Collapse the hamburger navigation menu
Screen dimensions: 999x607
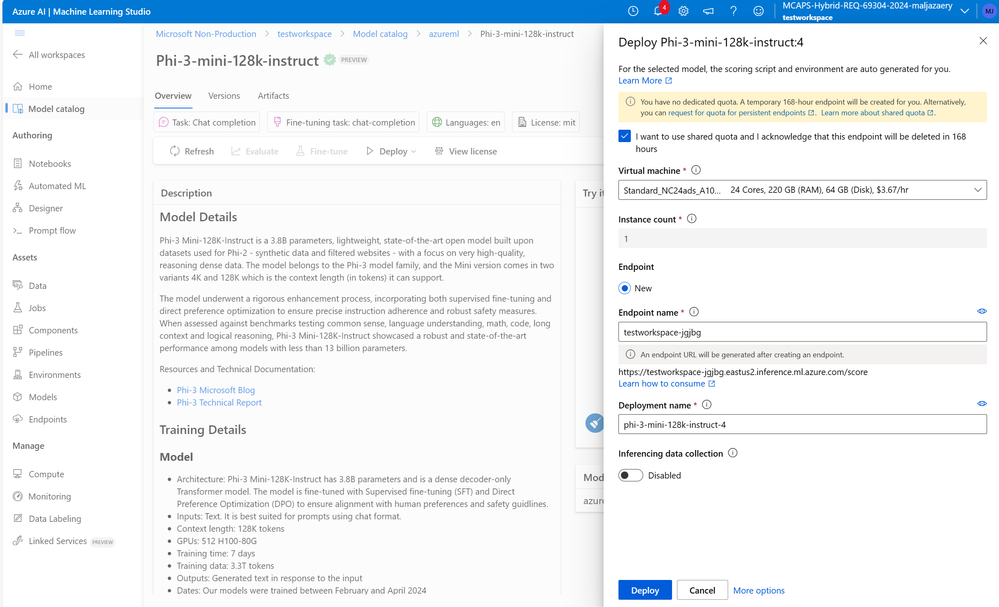pyautogui.click(x=20, y=33)
